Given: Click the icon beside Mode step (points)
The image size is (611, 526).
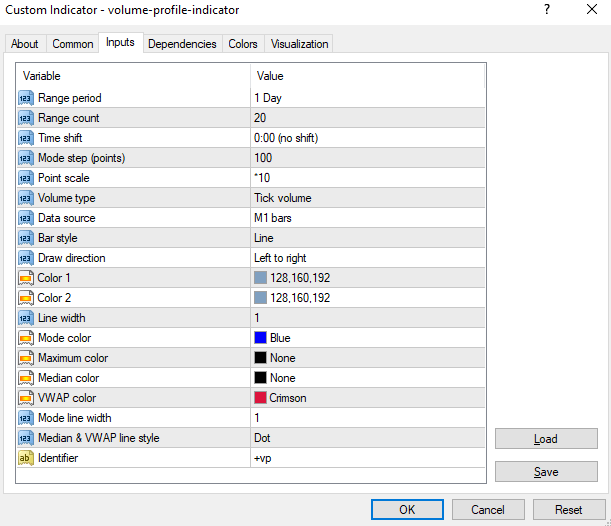Looking at the screenshot, I should 26,158.
